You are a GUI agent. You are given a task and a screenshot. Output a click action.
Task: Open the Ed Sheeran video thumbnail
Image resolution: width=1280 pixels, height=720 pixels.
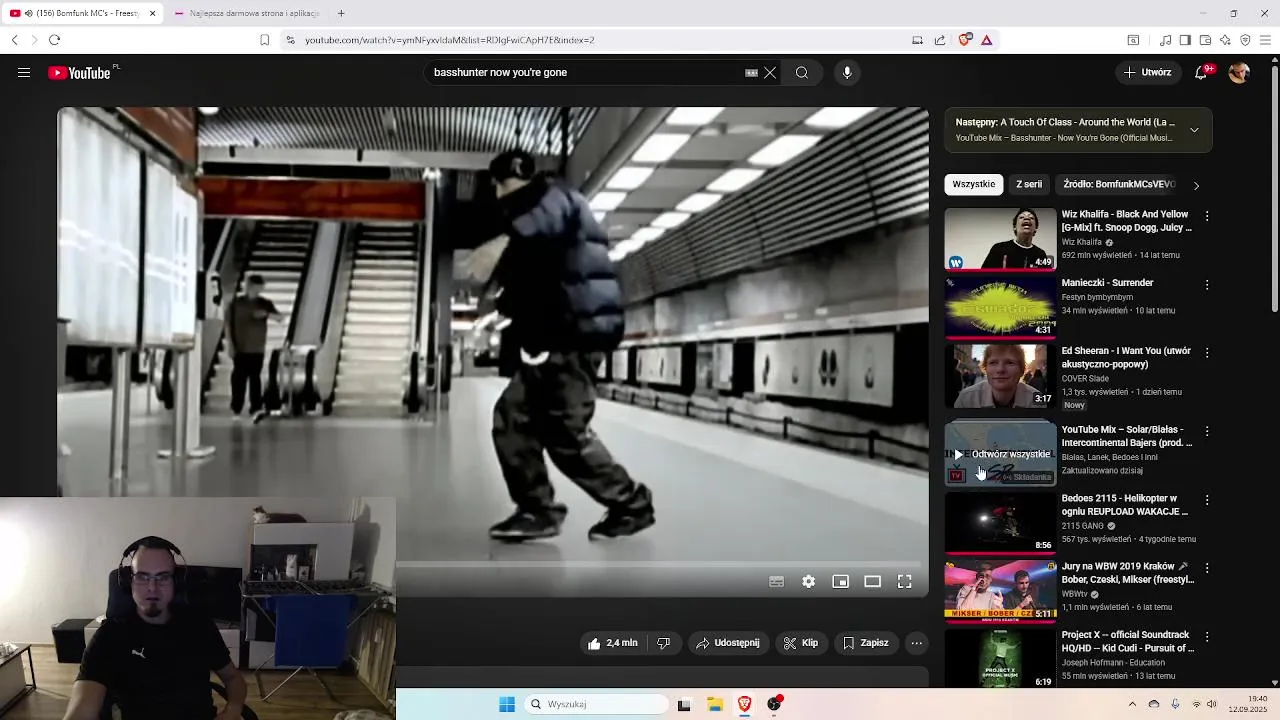point(1000,376)
